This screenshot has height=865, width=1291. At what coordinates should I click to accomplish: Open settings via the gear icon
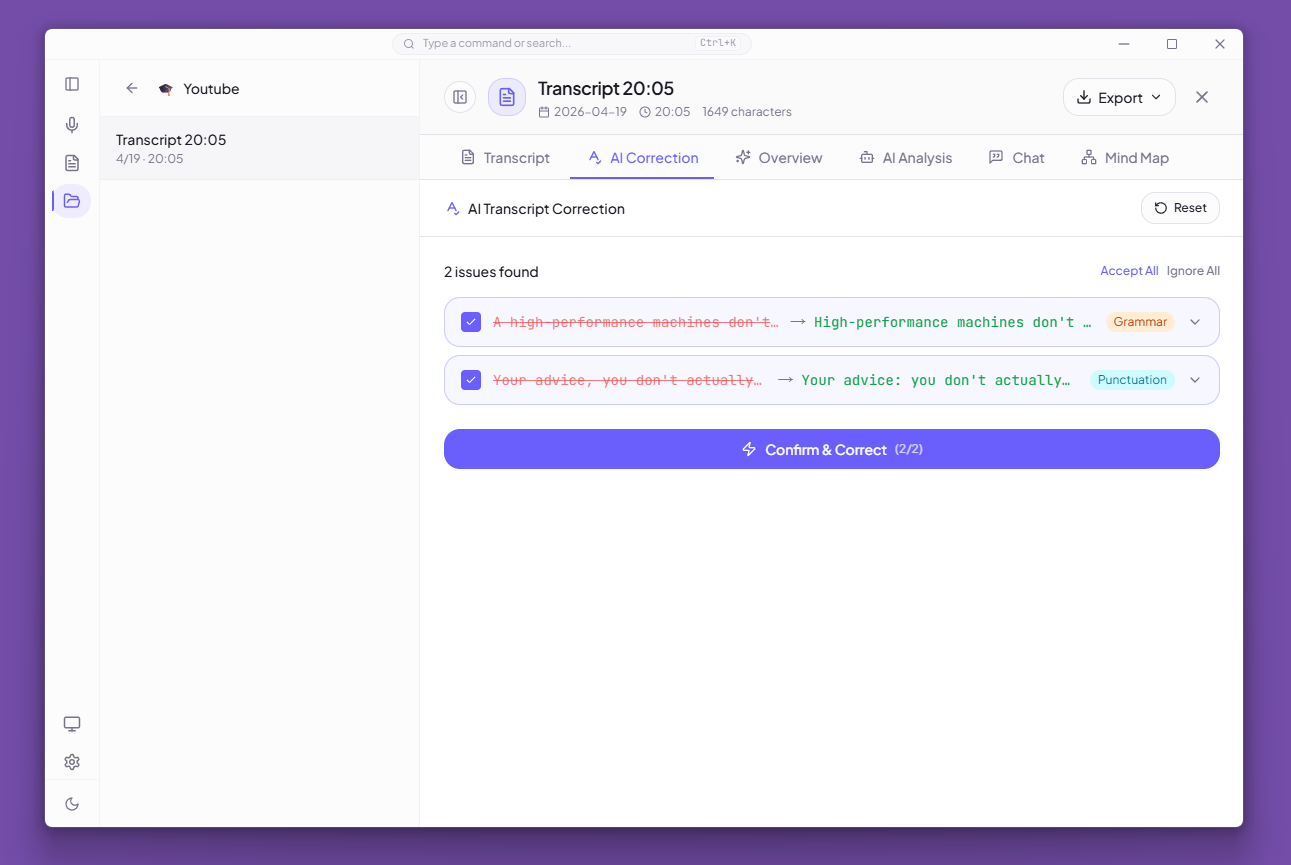click(72, 762)
